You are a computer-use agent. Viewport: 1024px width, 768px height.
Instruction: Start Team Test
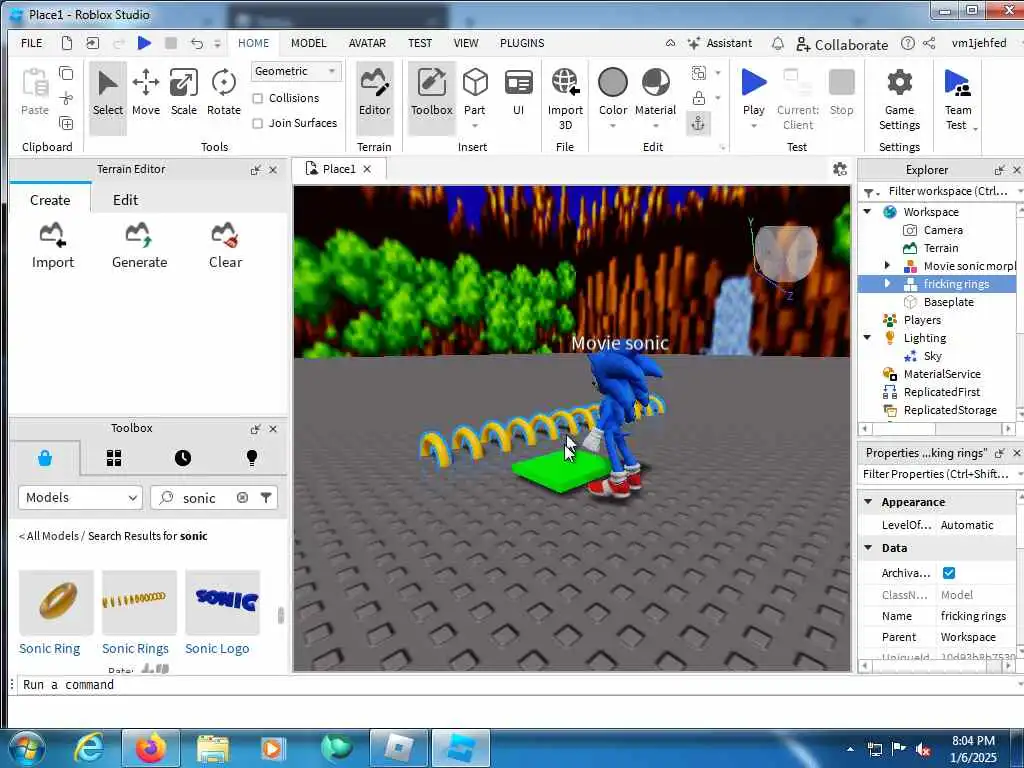click(957, 98)
